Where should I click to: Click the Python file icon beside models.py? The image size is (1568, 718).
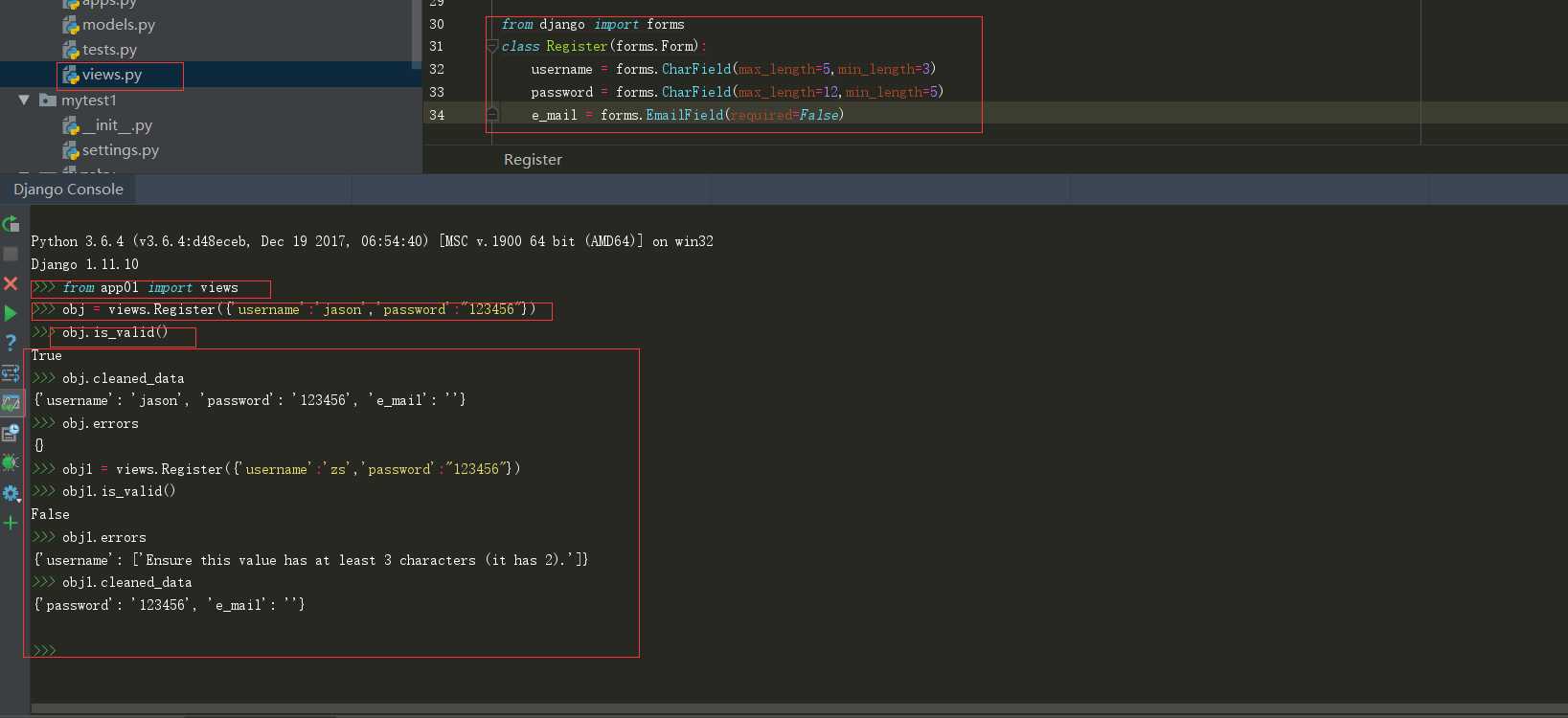tap(71, 25)
